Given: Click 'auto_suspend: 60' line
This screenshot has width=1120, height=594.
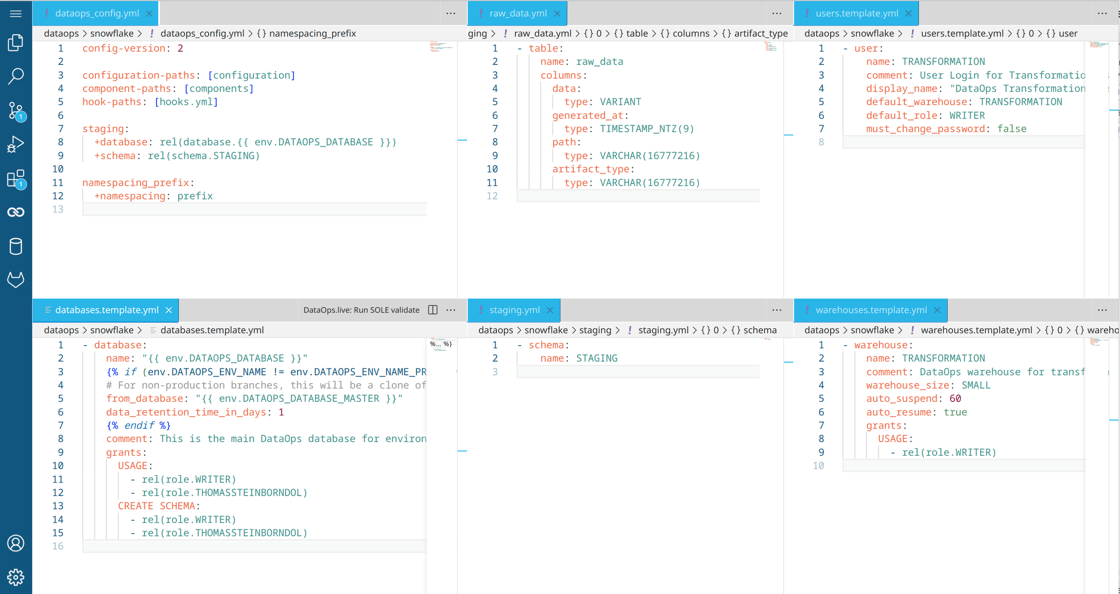Looking at the screenshot, I should [914, 398].
